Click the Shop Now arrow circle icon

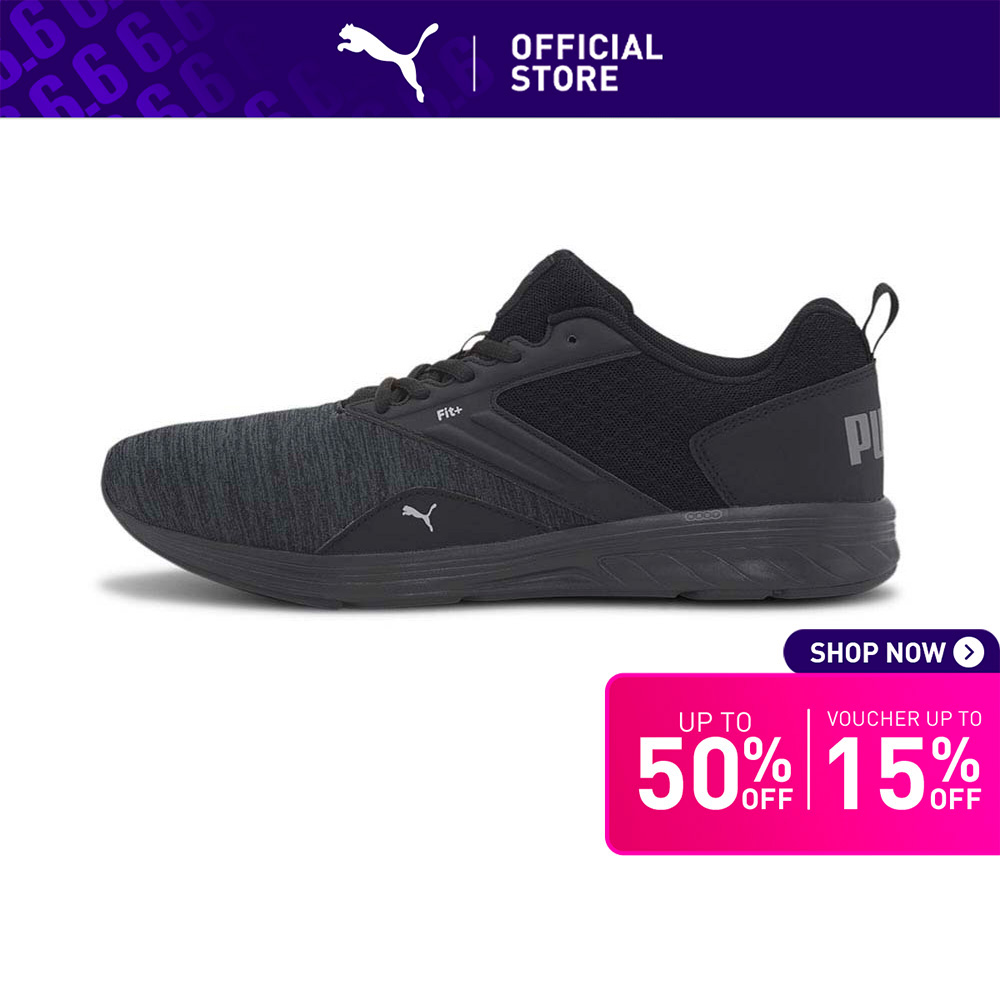pos(969,652)
